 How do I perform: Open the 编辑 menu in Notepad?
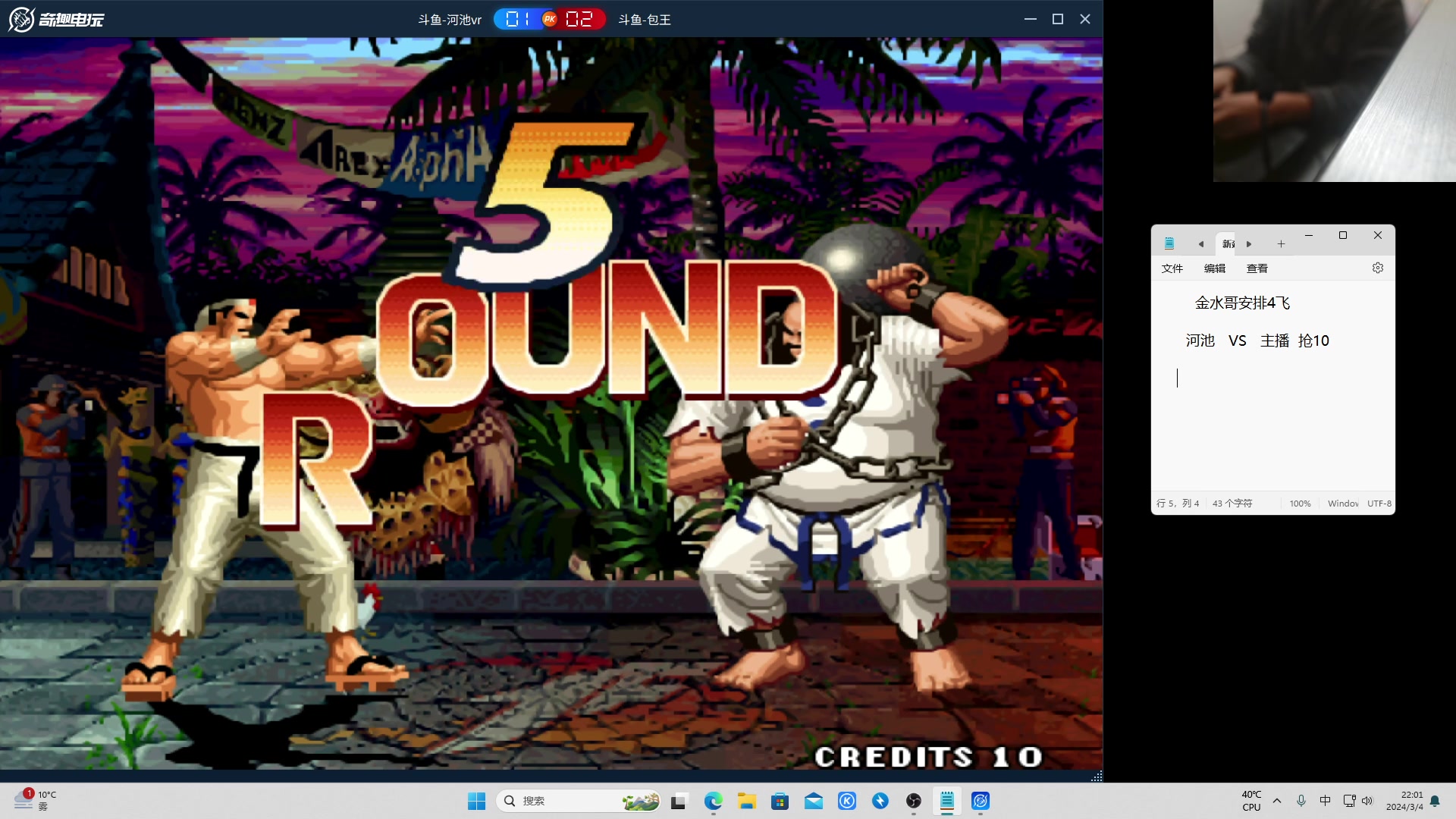pyautogui.click(x=1215, y=268)
